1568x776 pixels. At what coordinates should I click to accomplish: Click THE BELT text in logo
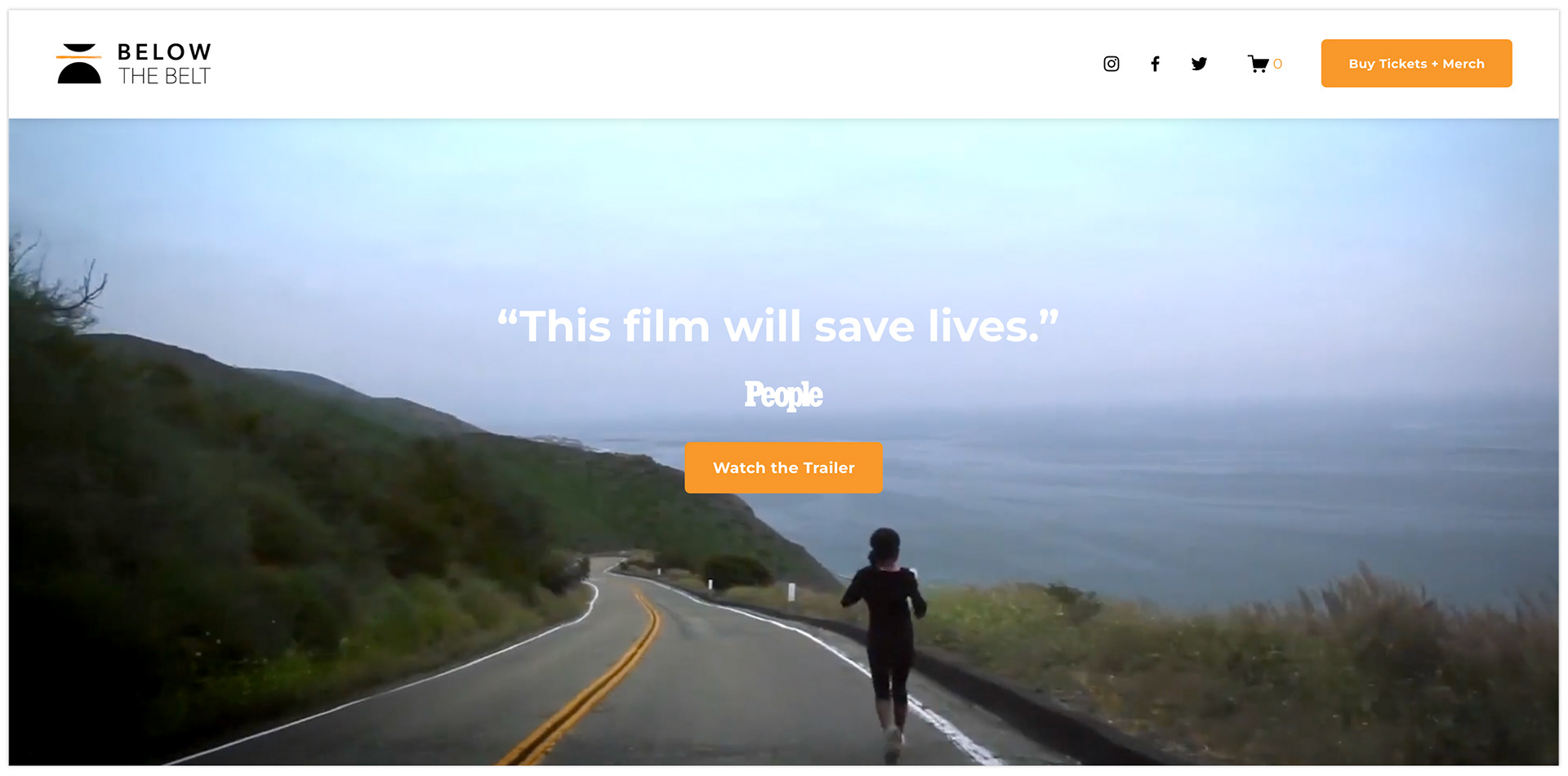pyautogui.click(x=165, y=77)
